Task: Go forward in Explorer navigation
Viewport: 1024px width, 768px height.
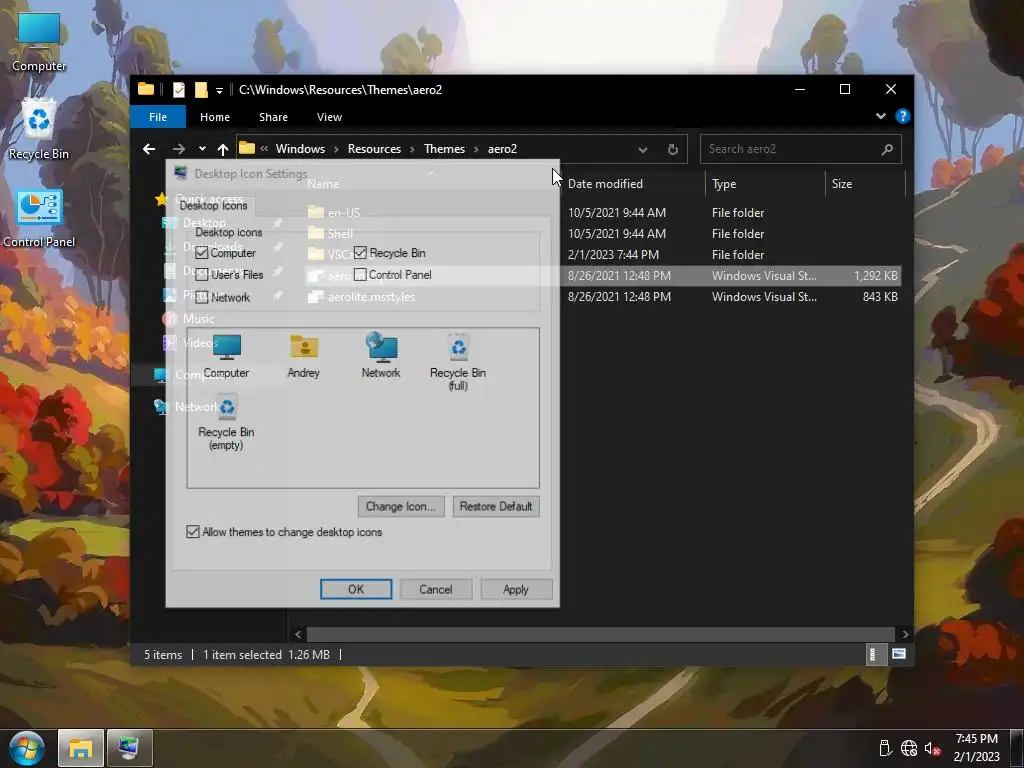Action: pos(178,150)
